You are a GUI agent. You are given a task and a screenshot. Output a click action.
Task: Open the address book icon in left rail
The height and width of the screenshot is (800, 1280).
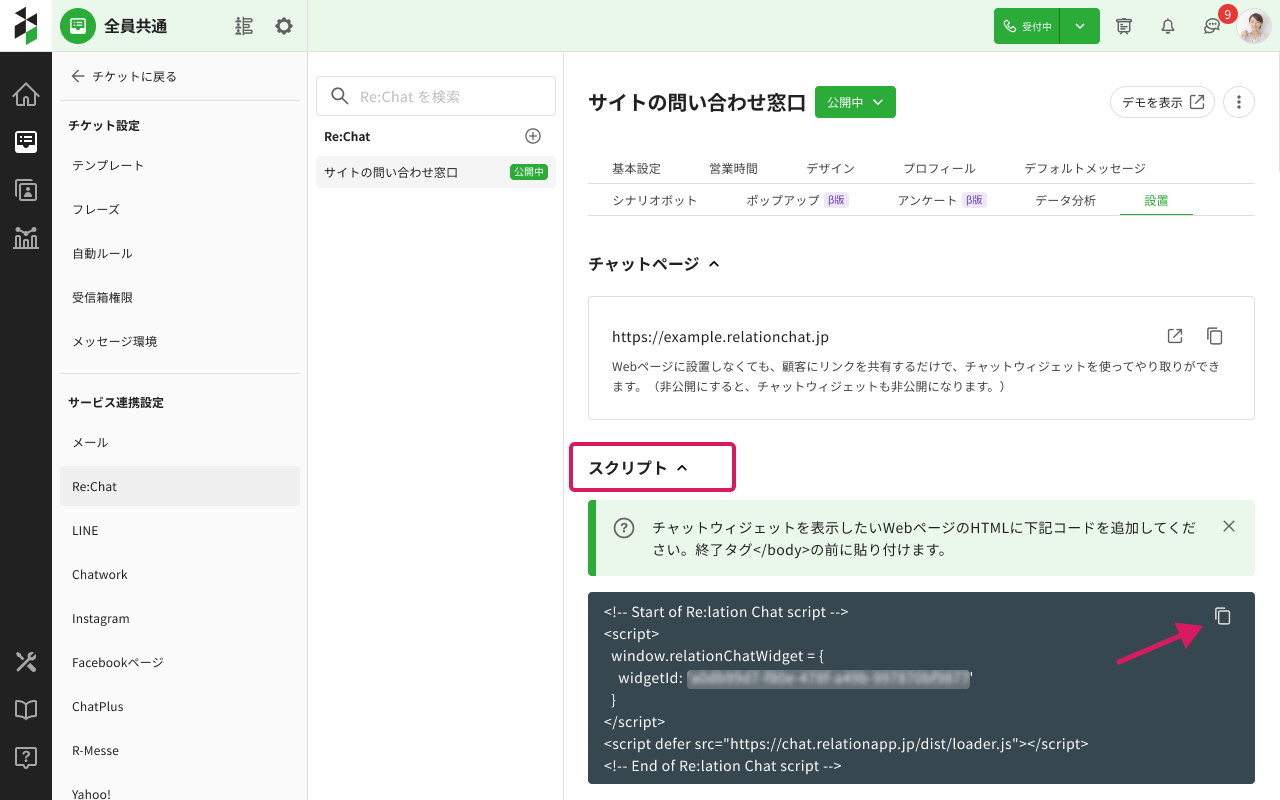coord(26,190)
